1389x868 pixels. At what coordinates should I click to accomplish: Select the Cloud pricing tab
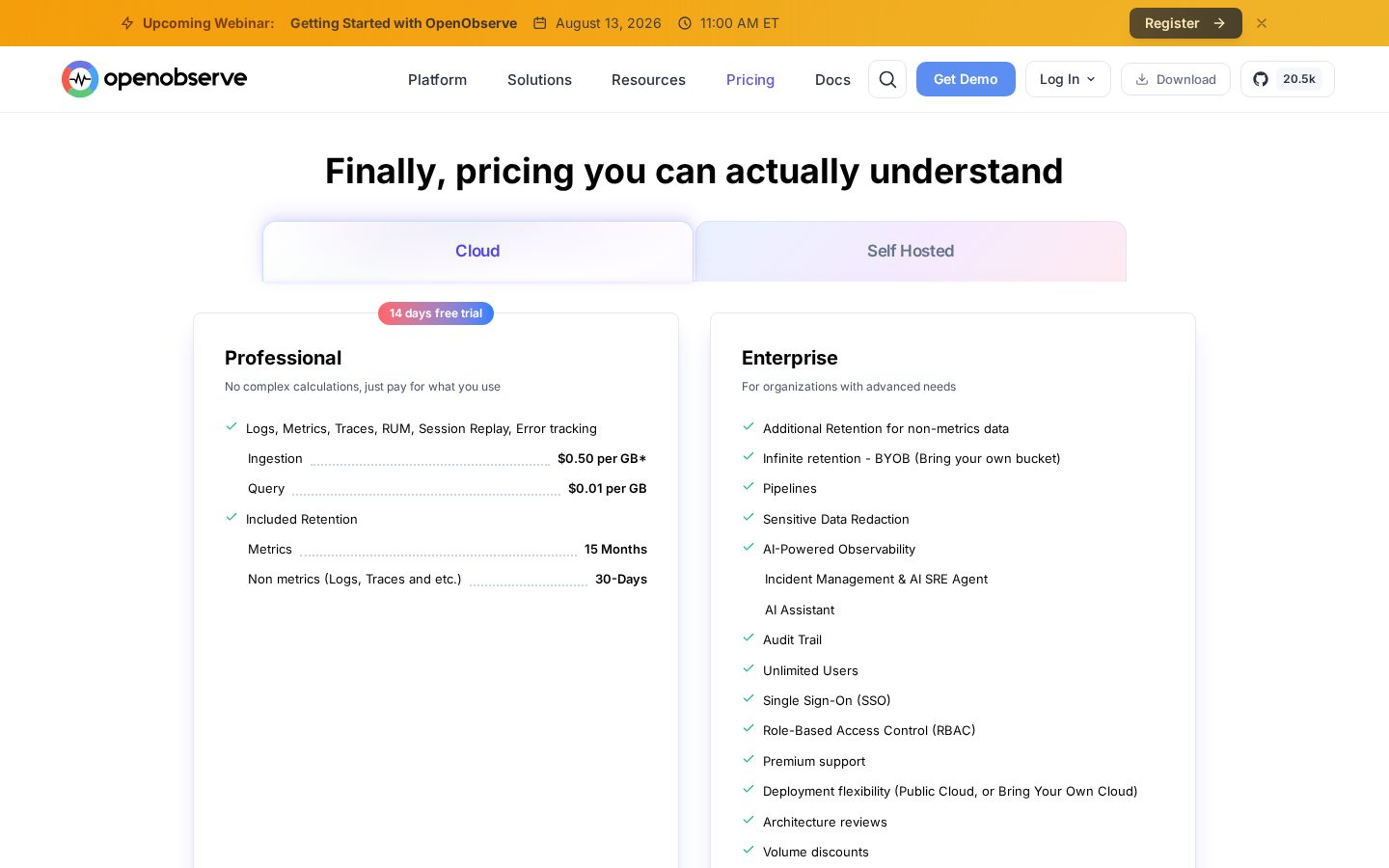tap(477, 252)
